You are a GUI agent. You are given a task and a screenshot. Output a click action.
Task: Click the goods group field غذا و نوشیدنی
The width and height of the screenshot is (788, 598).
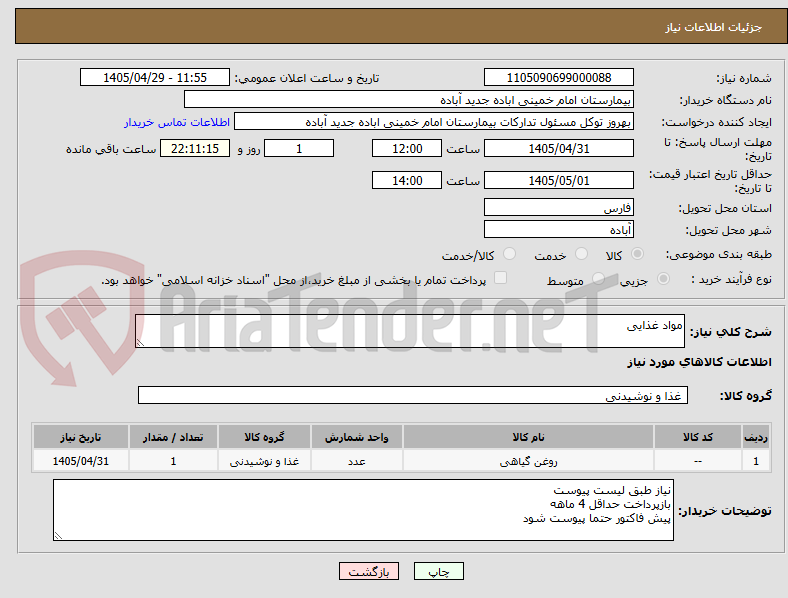pos(413,395)
